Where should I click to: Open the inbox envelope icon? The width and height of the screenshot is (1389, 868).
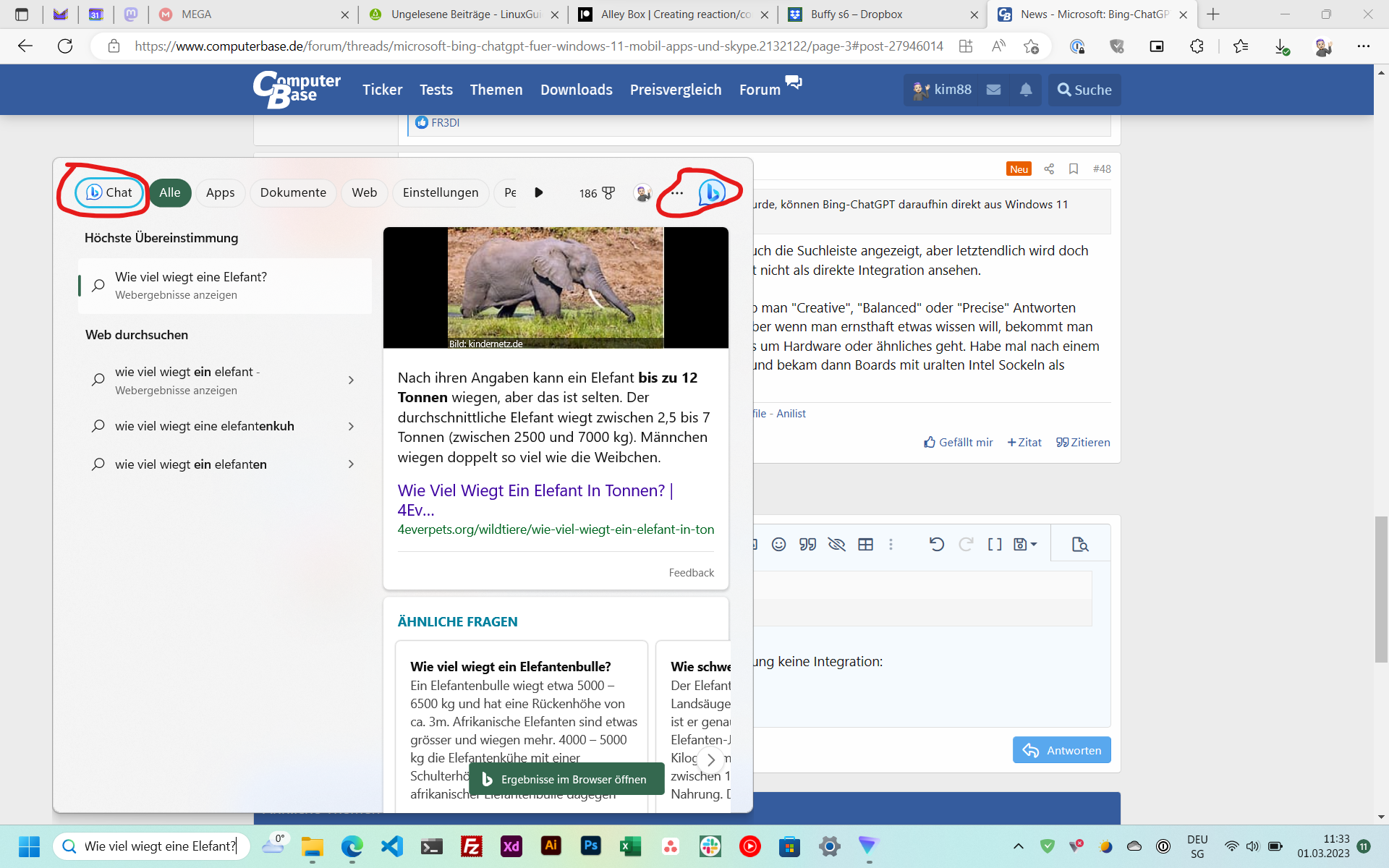tap(993, 90)
